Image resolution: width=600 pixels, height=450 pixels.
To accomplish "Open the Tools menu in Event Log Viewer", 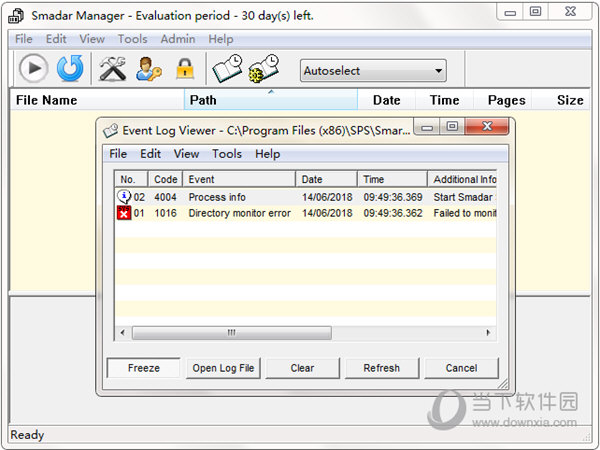I will (x=226, y=154).
